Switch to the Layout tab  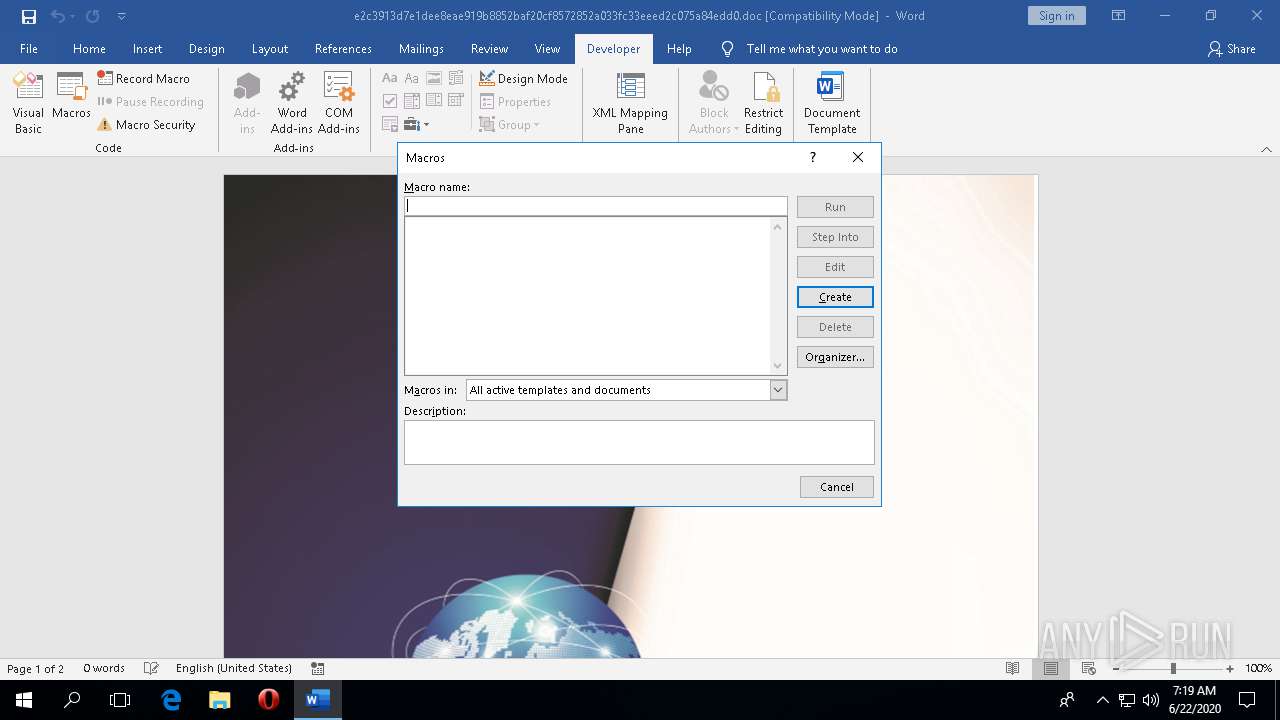click(270, 48)
